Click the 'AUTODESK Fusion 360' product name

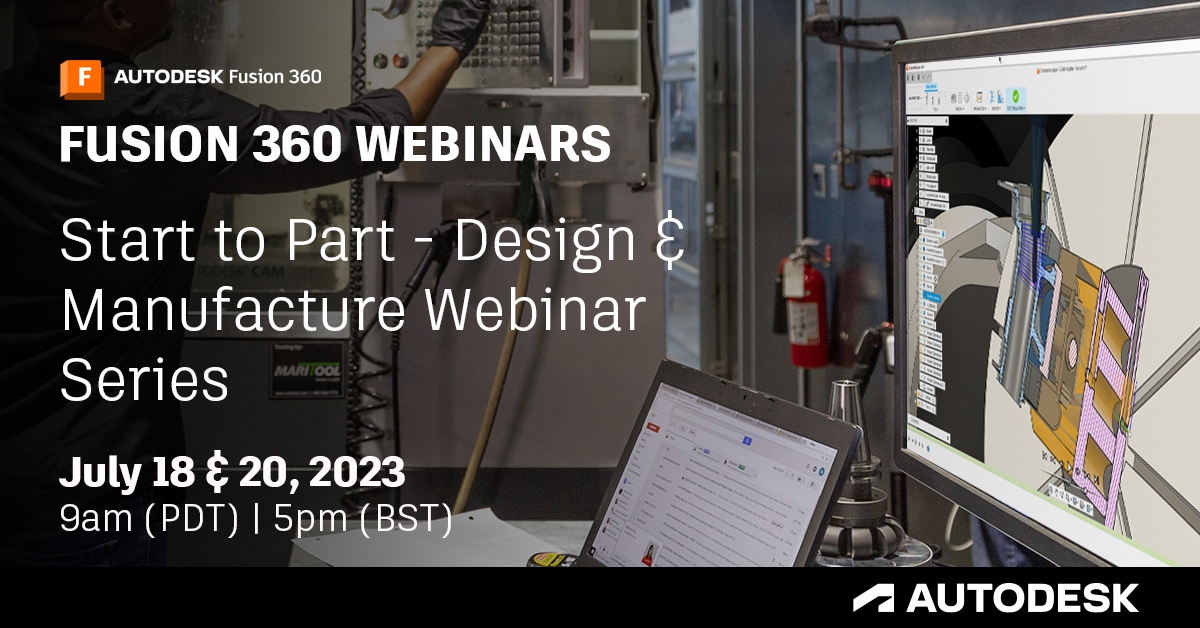point(218,76)
